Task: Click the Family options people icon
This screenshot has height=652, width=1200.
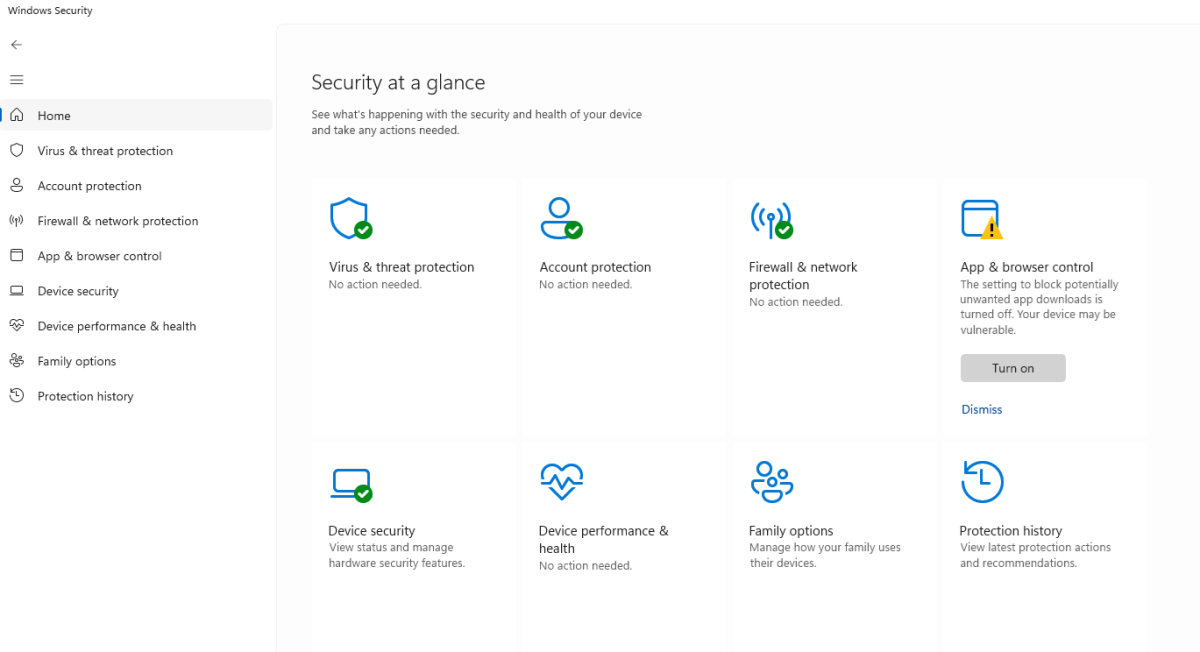Action: coord(772,481)
